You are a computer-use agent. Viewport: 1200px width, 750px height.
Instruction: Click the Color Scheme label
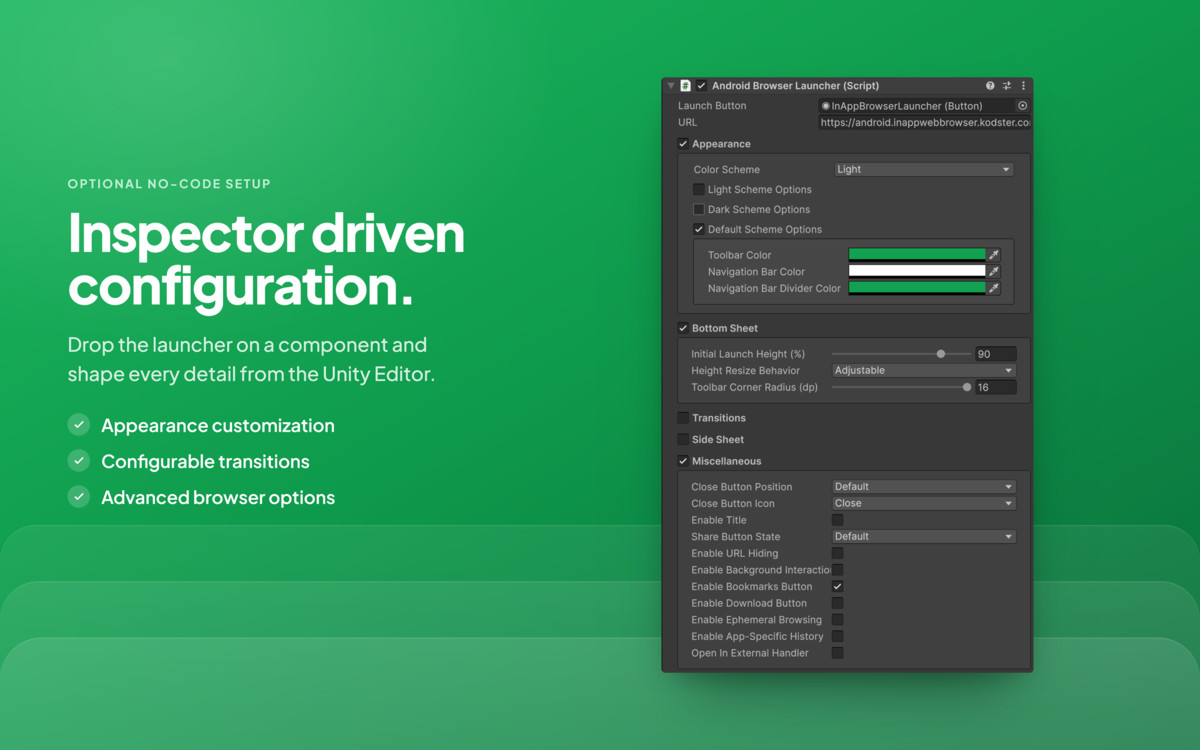pyautogui.click(x=727, y=170)
